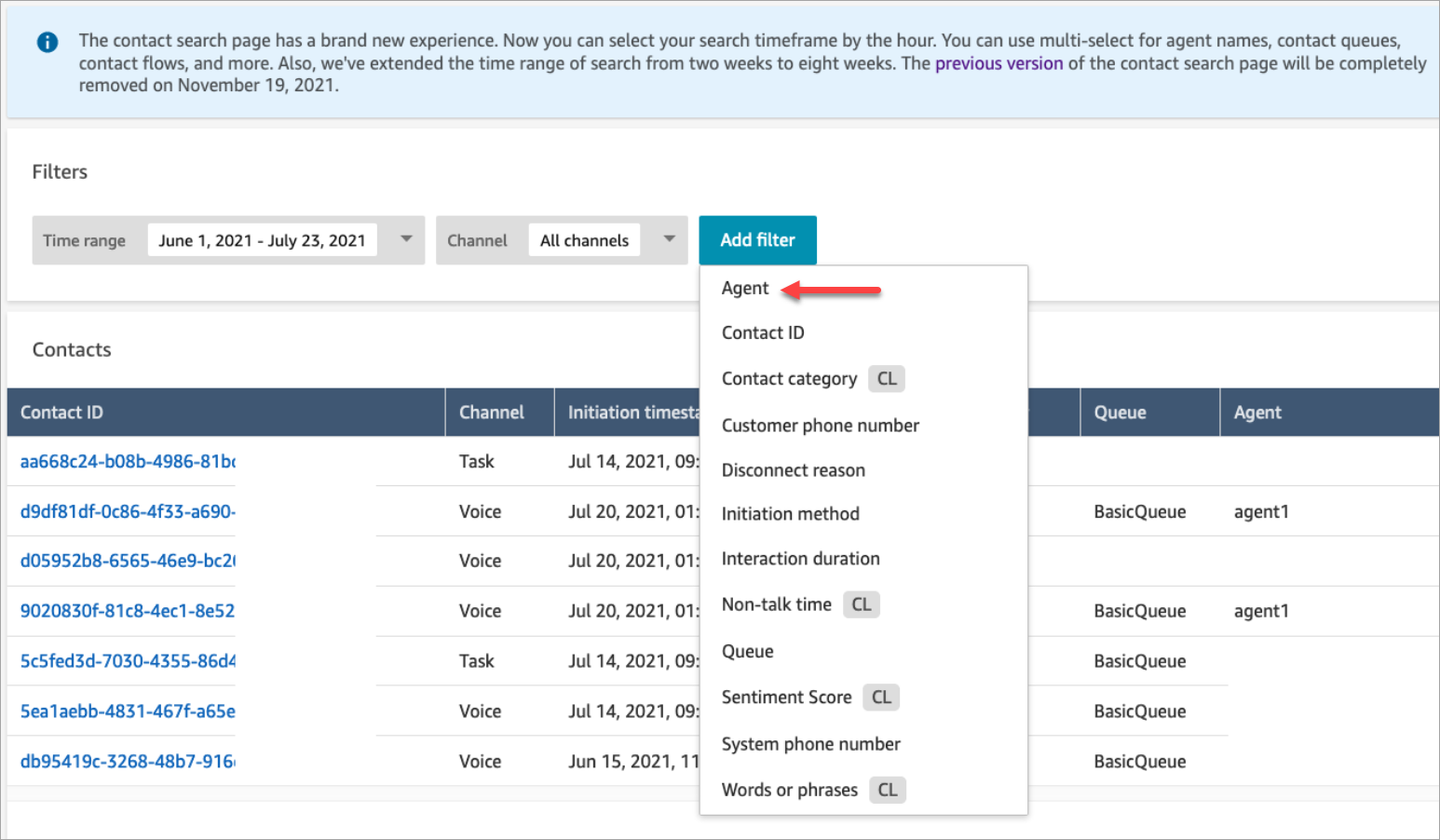Open the previous version link
The height and width of the screenshot is (840, 1440).
click(x=998, y=62)
